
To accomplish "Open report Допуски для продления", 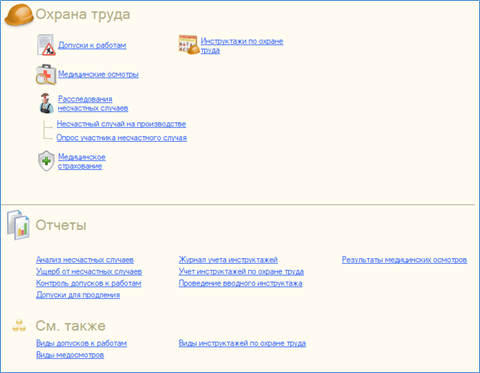I will coord(78,295).
